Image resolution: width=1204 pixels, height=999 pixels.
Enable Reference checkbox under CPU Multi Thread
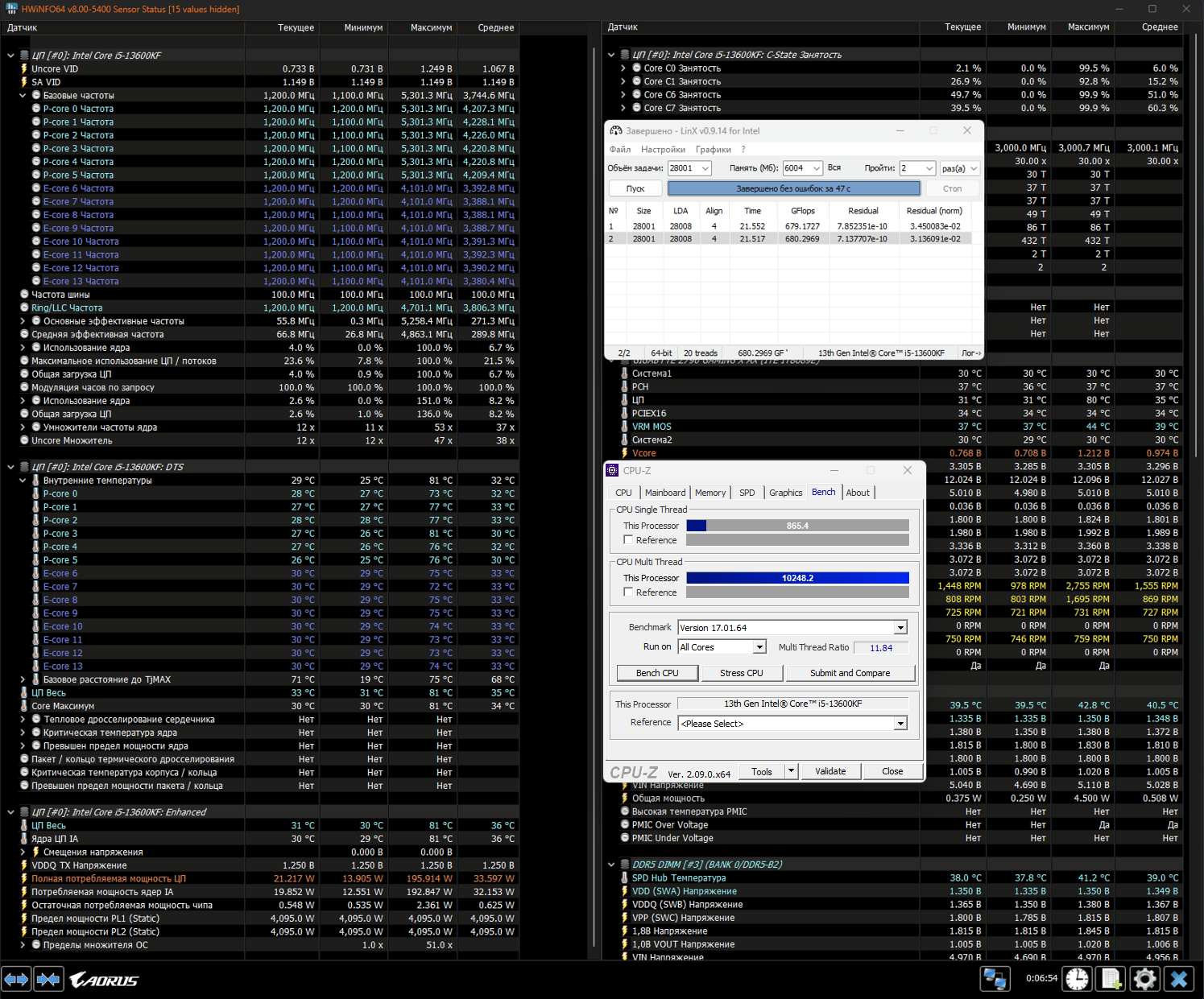click(628, 592)
